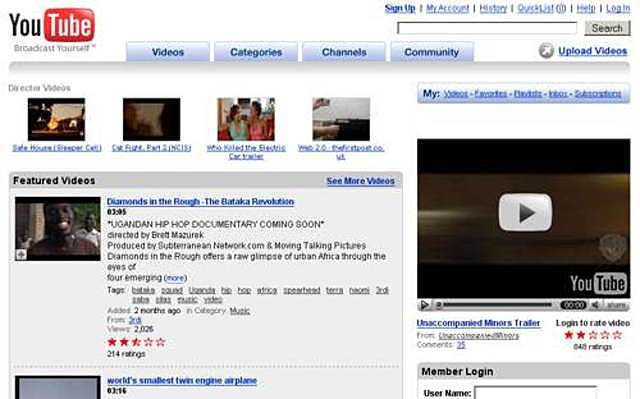Click the Help link

pos(586,8)
